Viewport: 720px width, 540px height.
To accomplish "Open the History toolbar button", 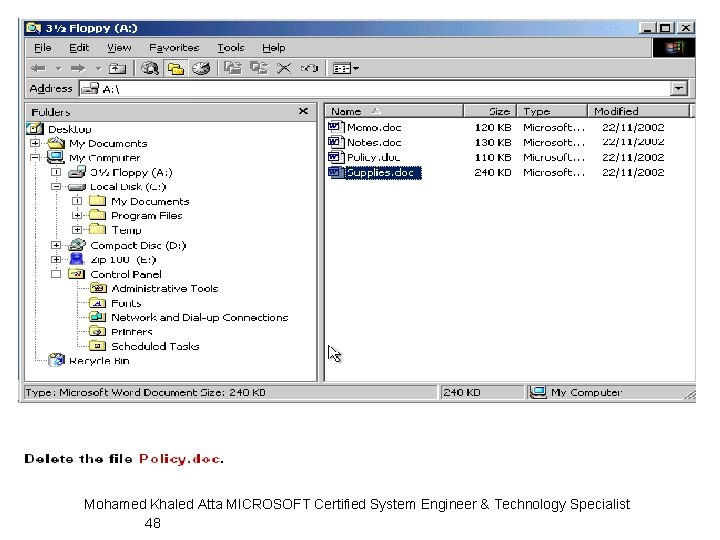I will click(201, 68).
